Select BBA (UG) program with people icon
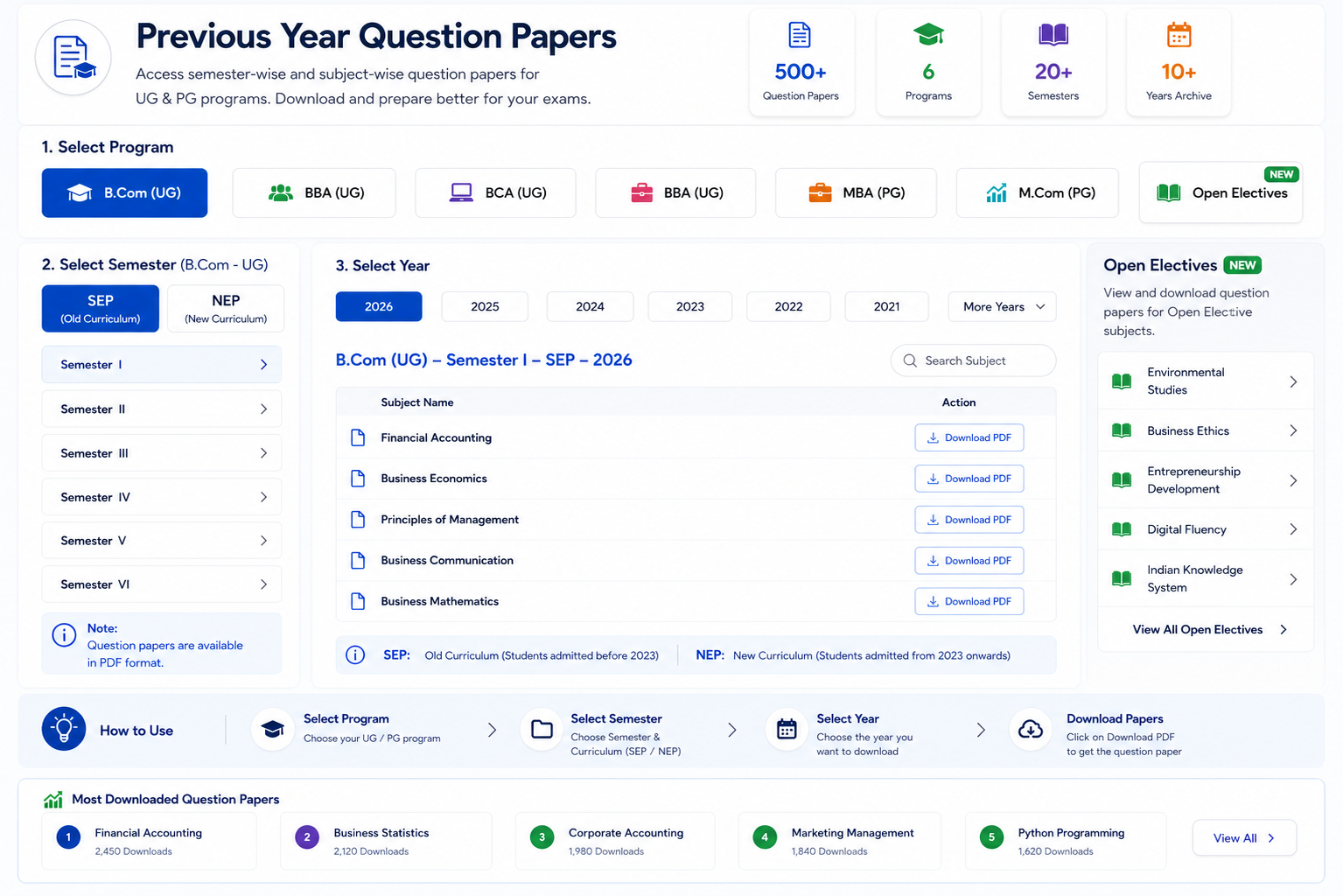Image resolution: width=1343 pixels, height=896 pixels. [314, 192]
